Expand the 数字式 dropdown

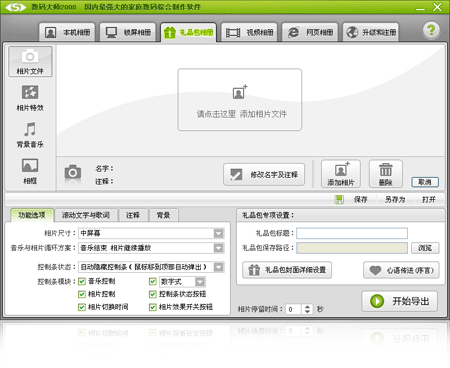click(200, 282)
